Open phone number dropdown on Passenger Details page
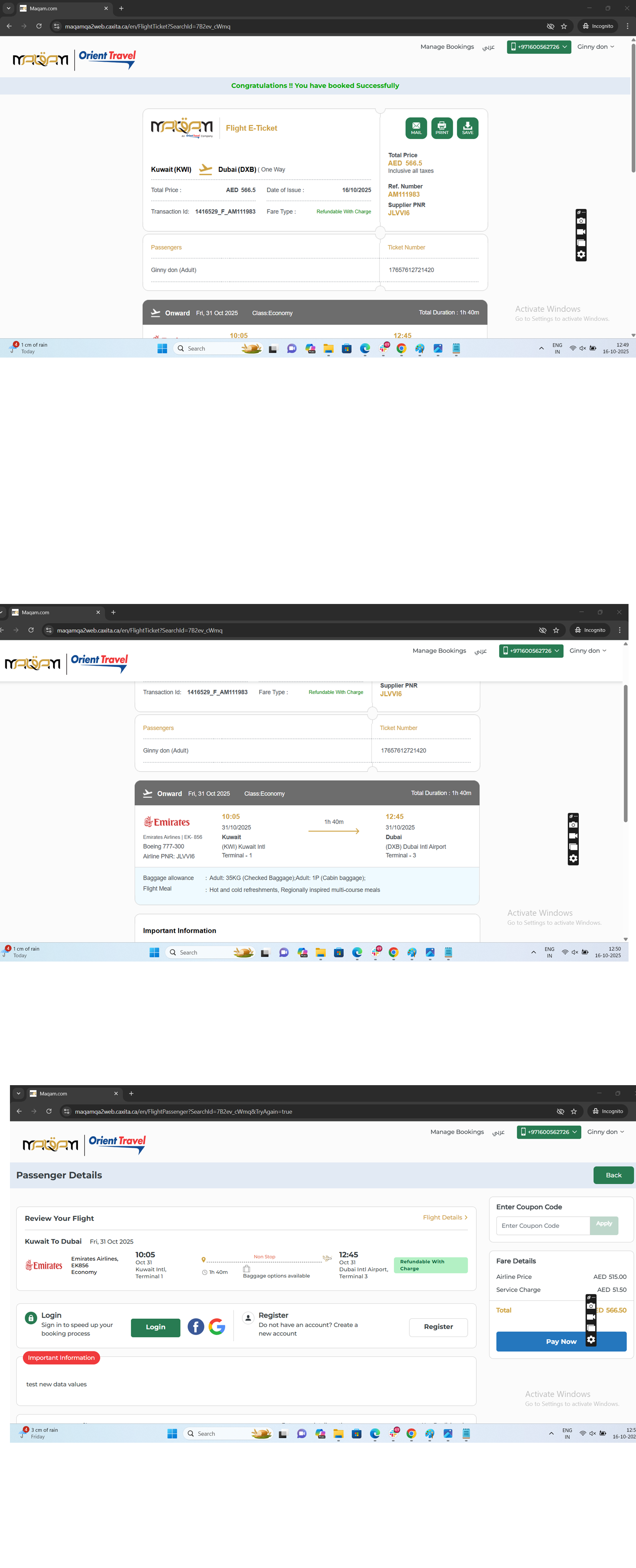This screenshot has width=636, height=1568. click(549, 1132)
